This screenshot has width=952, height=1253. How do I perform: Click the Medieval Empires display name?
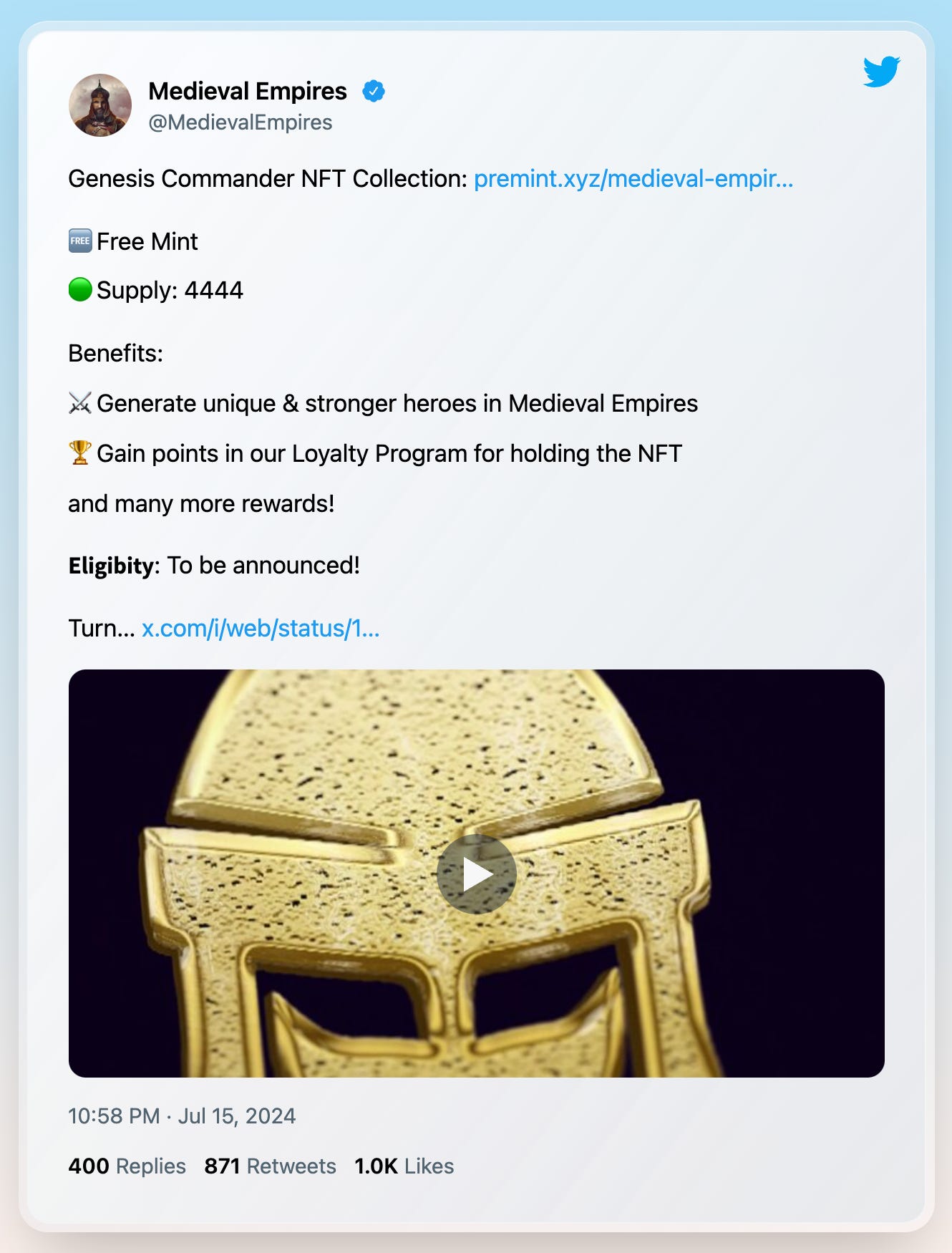coord(248,92)
